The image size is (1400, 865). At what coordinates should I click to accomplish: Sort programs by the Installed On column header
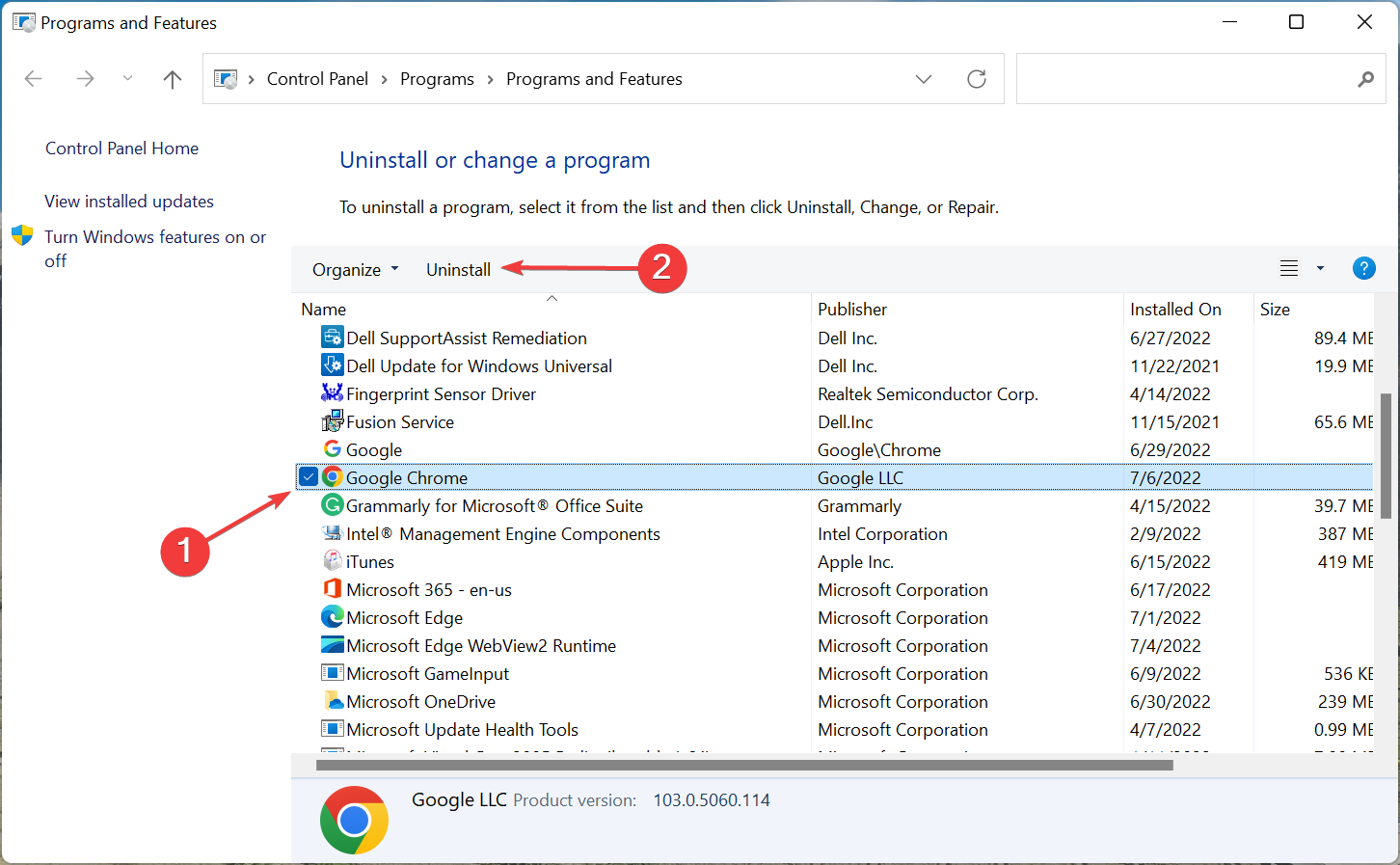click(1174, 309)
